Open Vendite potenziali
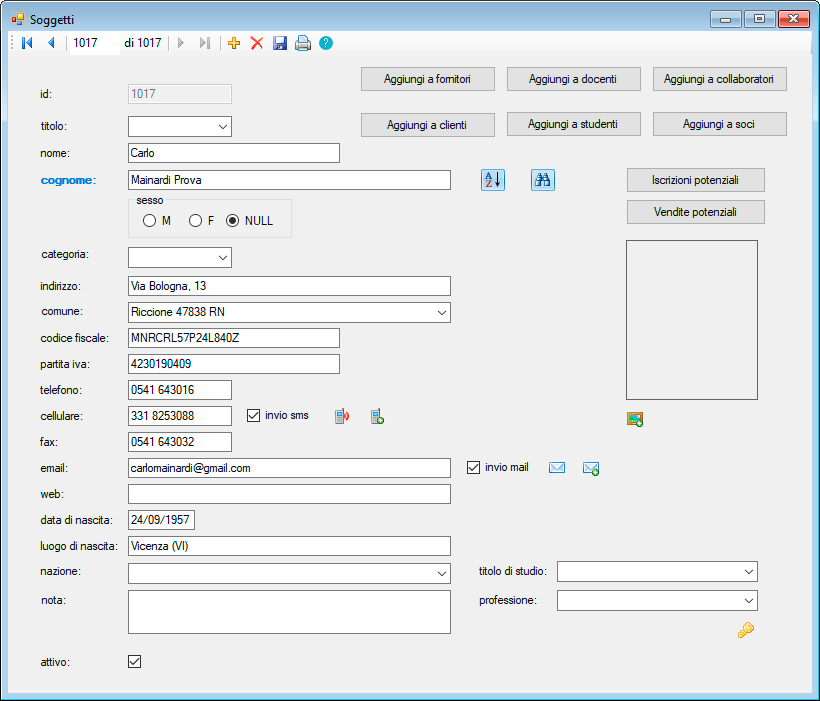The width and height of the screenshot is (820, 701). click(696, 212)
